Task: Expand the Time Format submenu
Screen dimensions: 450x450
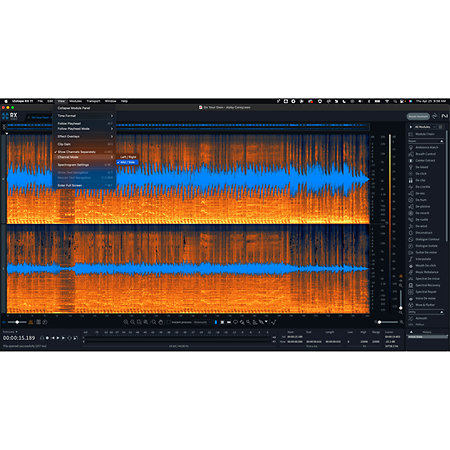Action: tap(84, 116)
